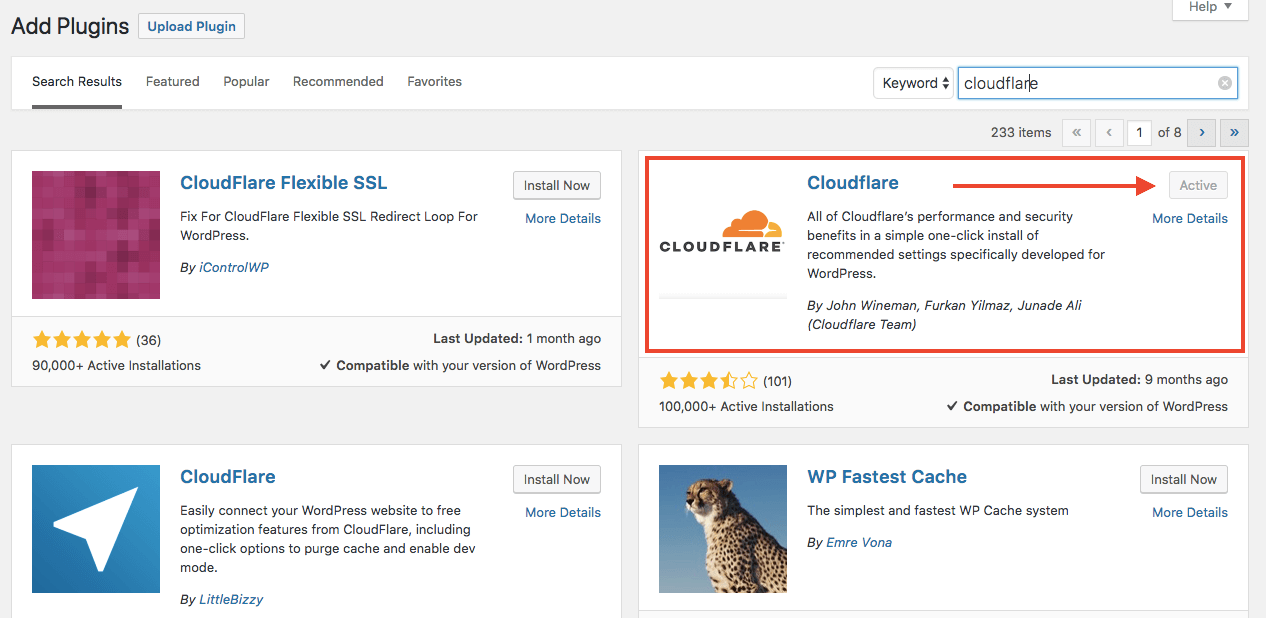Open the Recommended plugins tab

coord(338,82)
